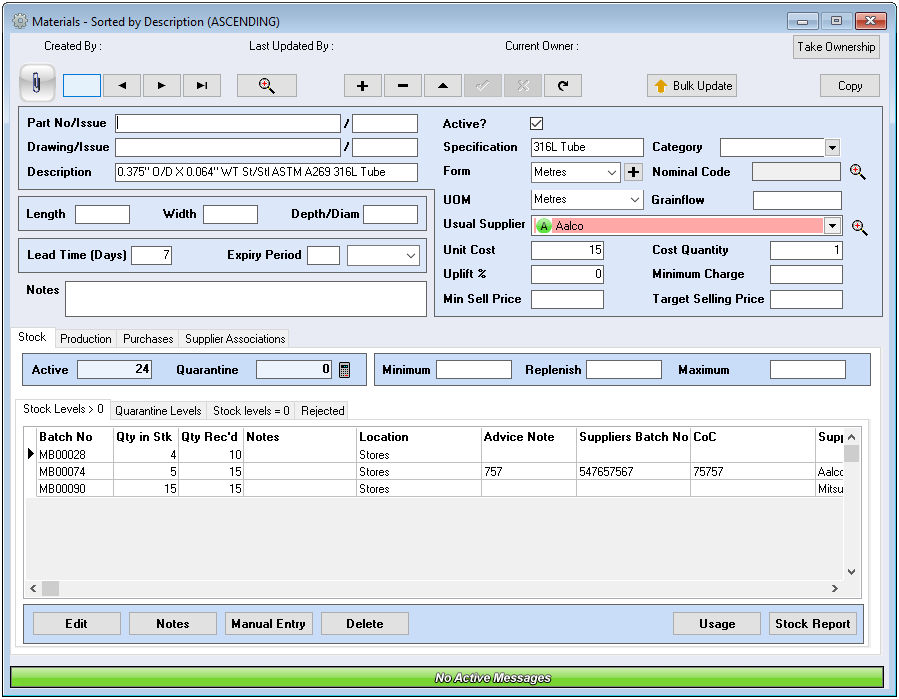Screen dimensions: 899x699
Task: Jump to the last record arrow
Action: click(x=202, y=86)
